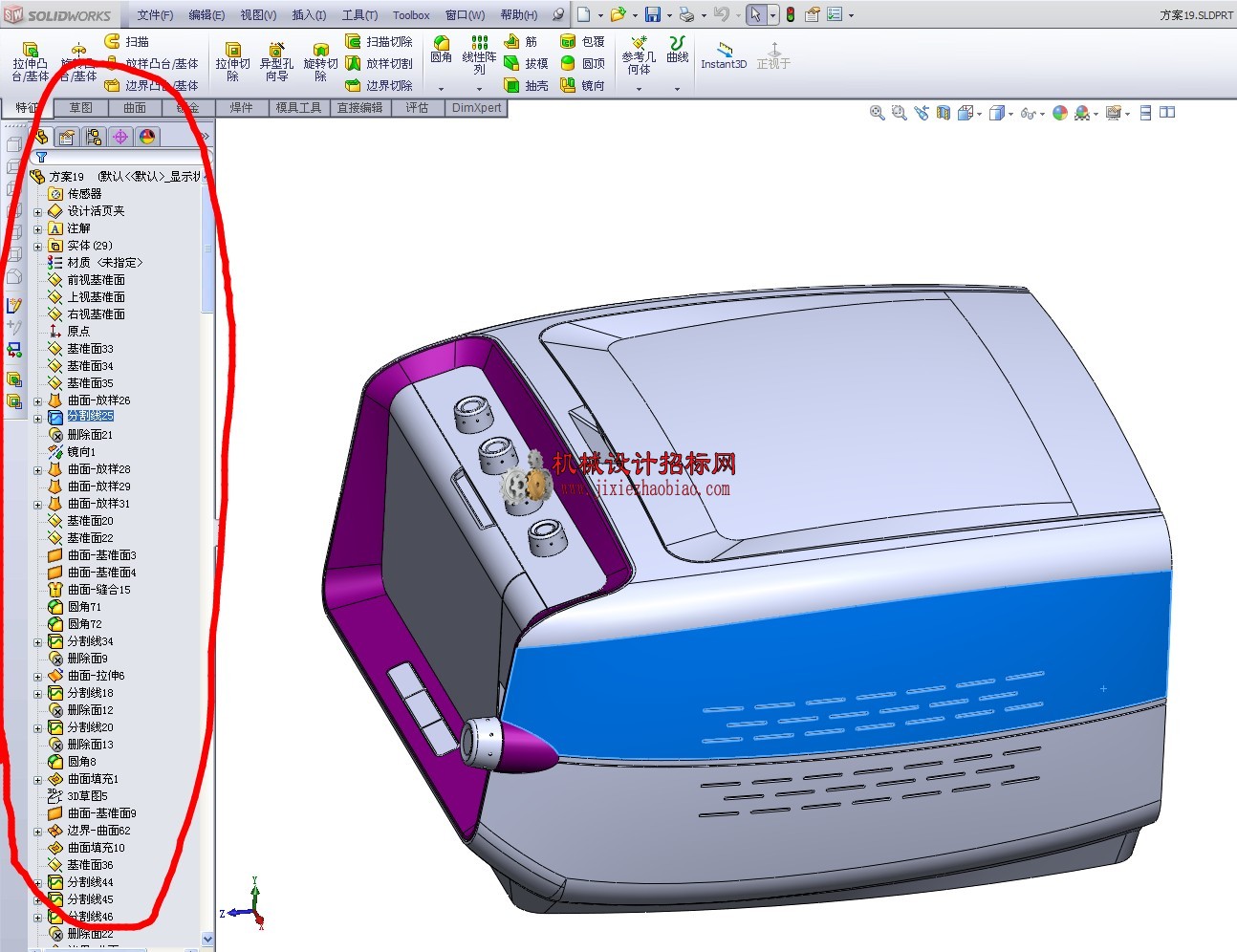The width and height of the screenshot is (1237, 952).
Task: Open the DimXpertManager tab icon
Action: [x=120, y=137]
